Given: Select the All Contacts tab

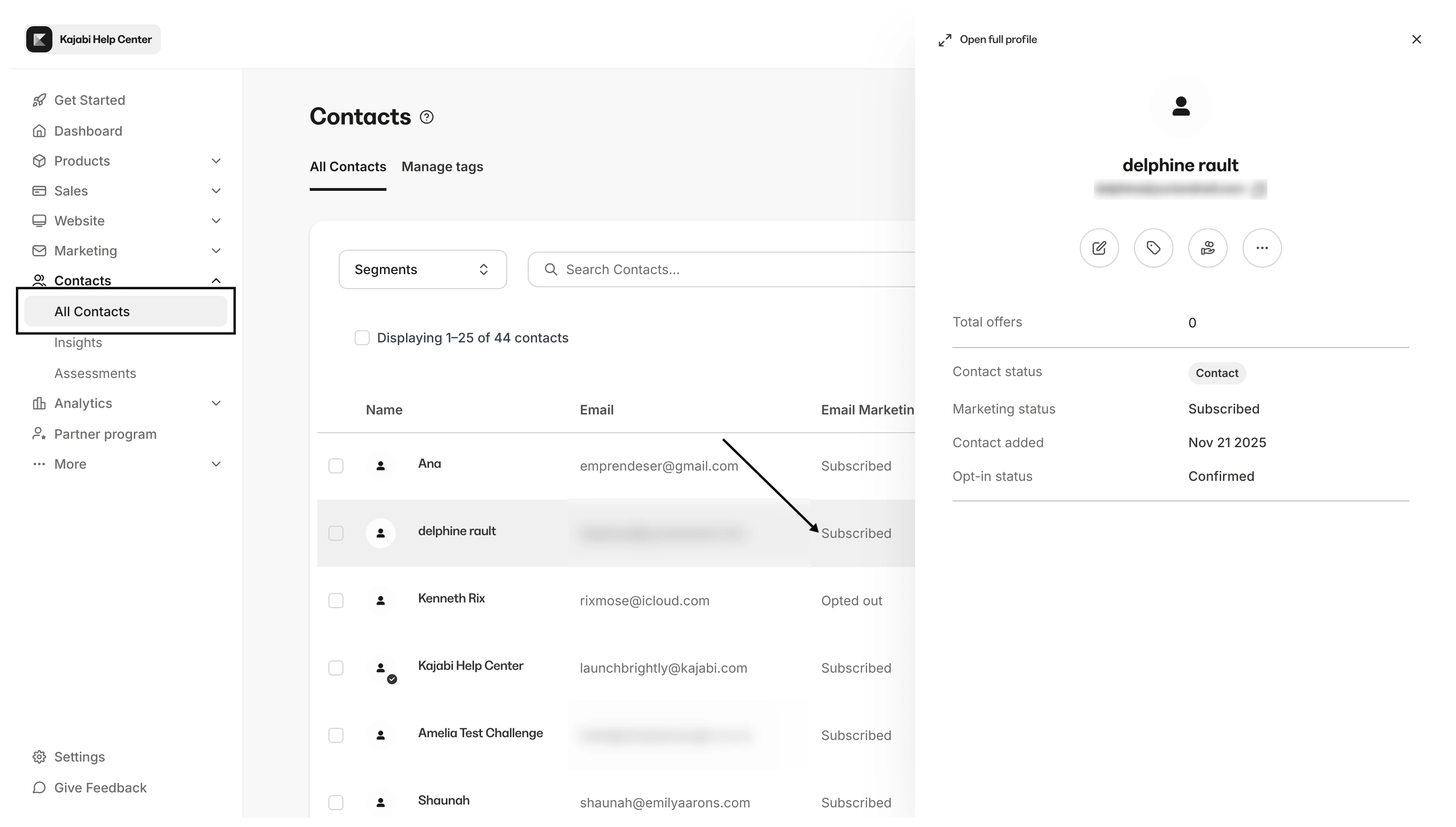Looking at the screenshot, I should (x=347, y=167).
